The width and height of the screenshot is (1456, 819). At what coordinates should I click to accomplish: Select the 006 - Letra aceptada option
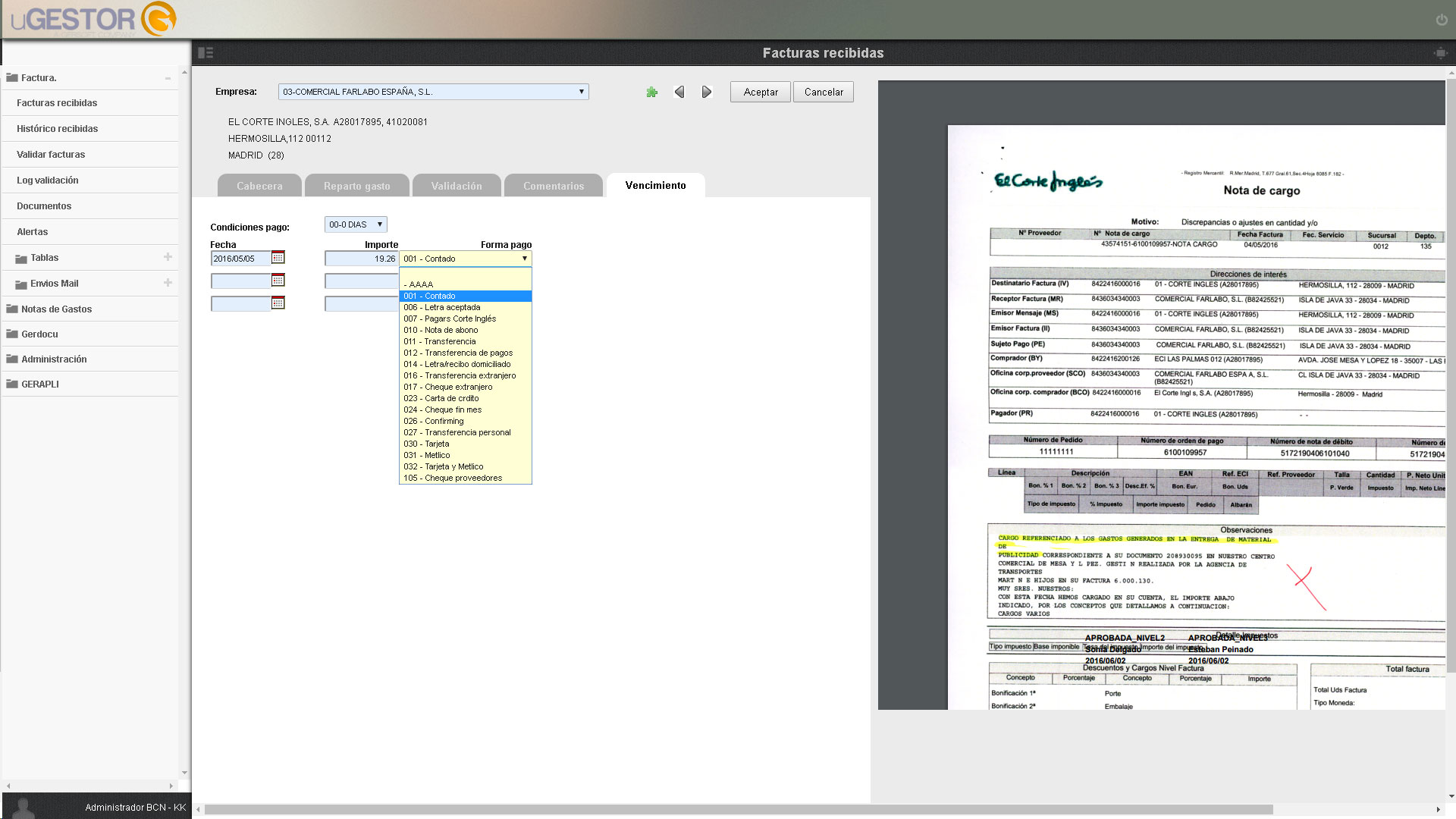[465, 307]
